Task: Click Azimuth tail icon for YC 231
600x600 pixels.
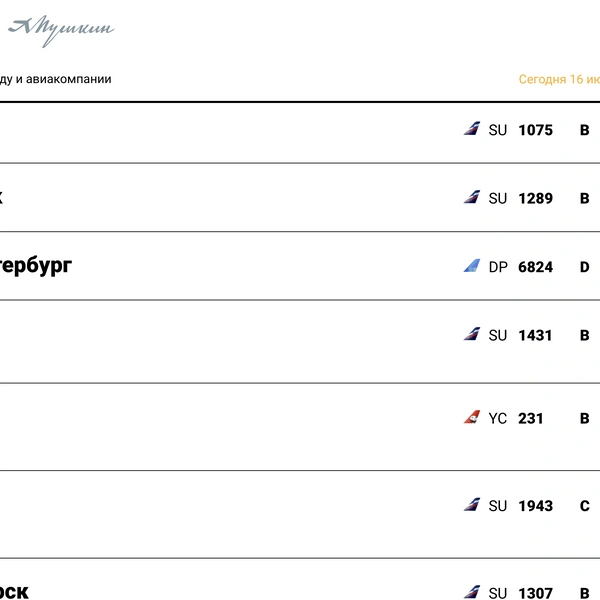Action: click(472, 417)
